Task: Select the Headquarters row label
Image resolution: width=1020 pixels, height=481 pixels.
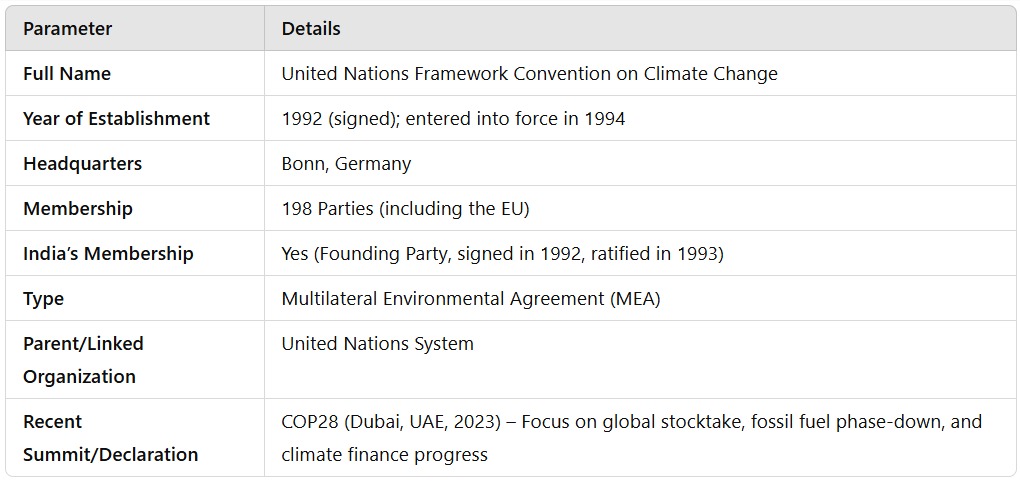Action: click(x=83, y=163)
